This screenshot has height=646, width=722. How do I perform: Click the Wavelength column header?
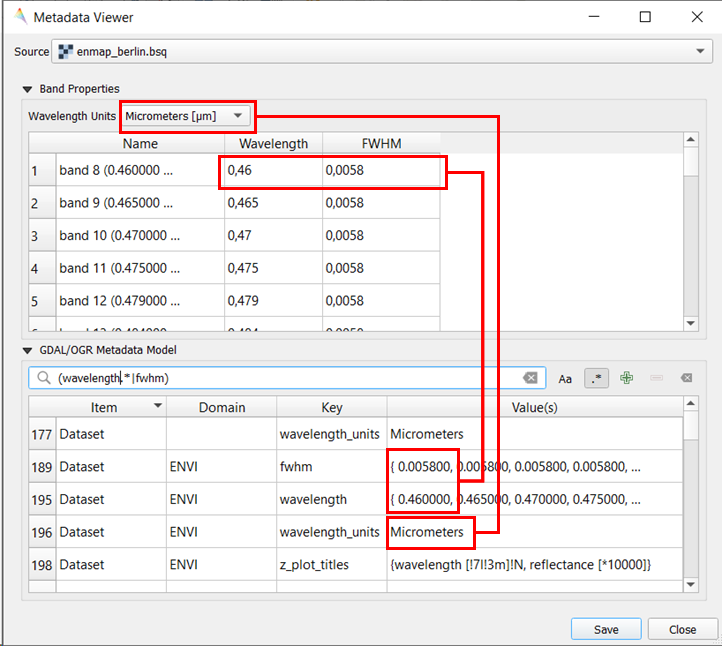point(274,144)
